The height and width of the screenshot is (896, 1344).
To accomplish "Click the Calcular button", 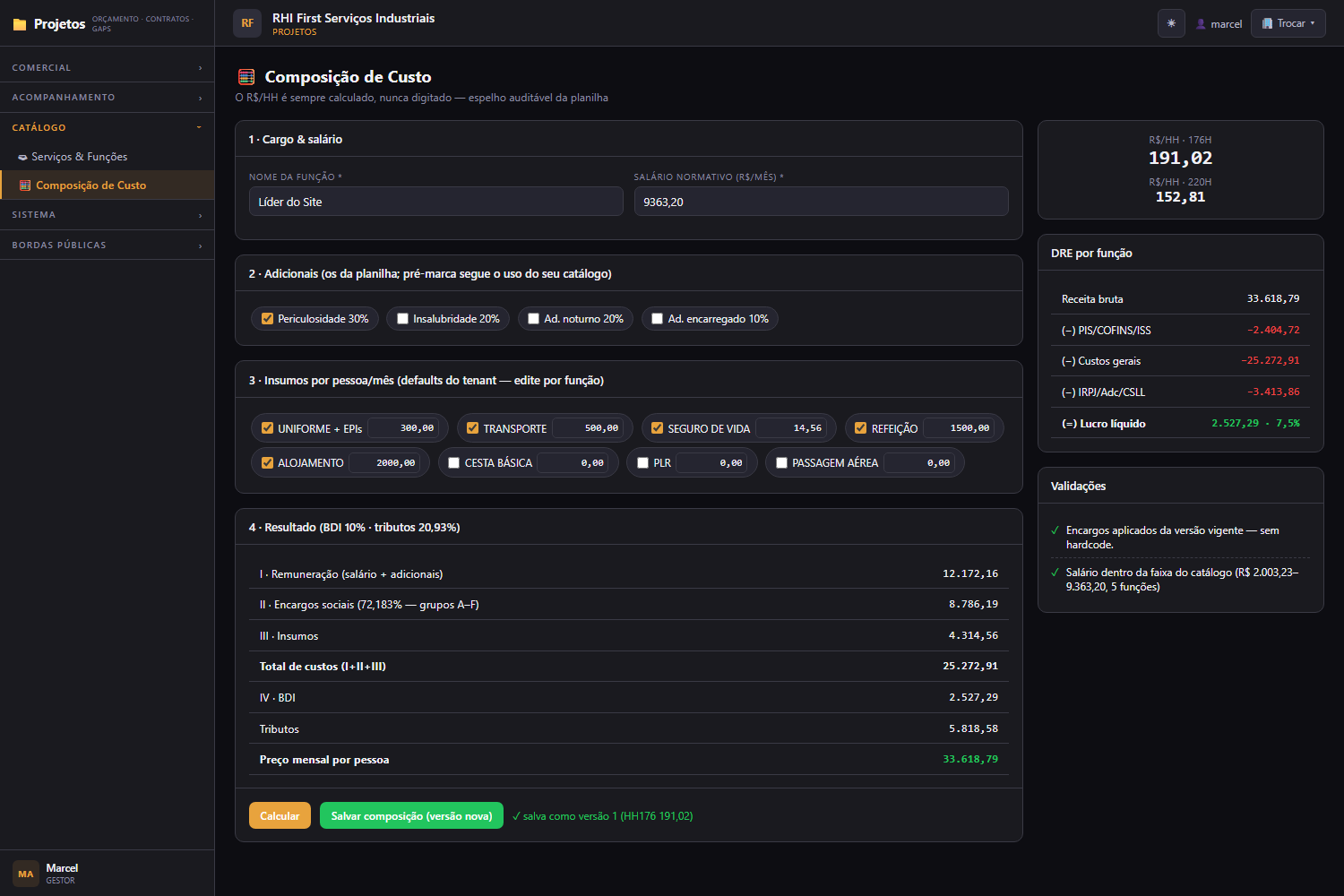I will coord(280,815).
